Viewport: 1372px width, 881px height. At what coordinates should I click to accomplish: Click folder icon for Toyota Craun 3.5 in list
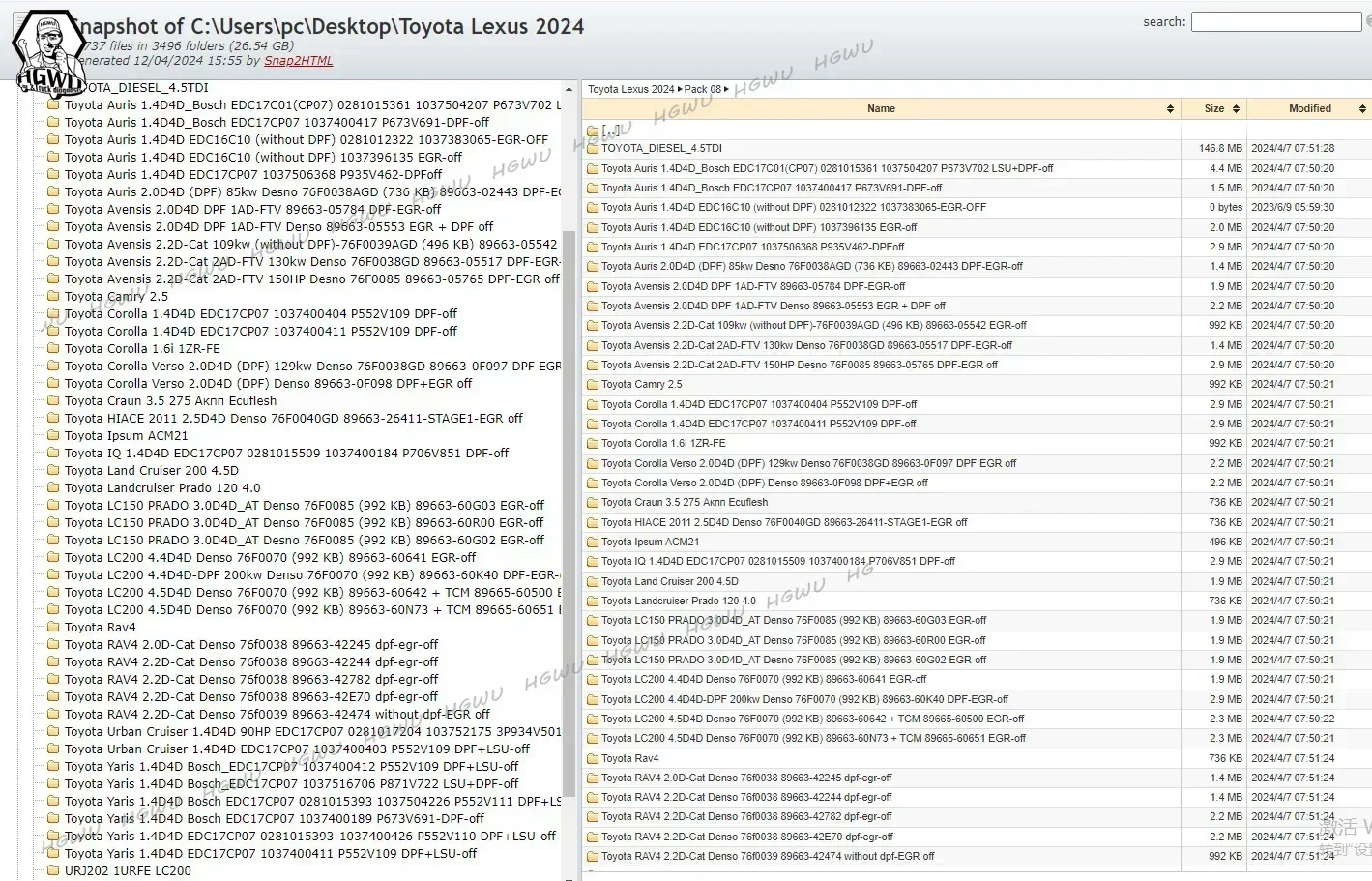(593, 503)
